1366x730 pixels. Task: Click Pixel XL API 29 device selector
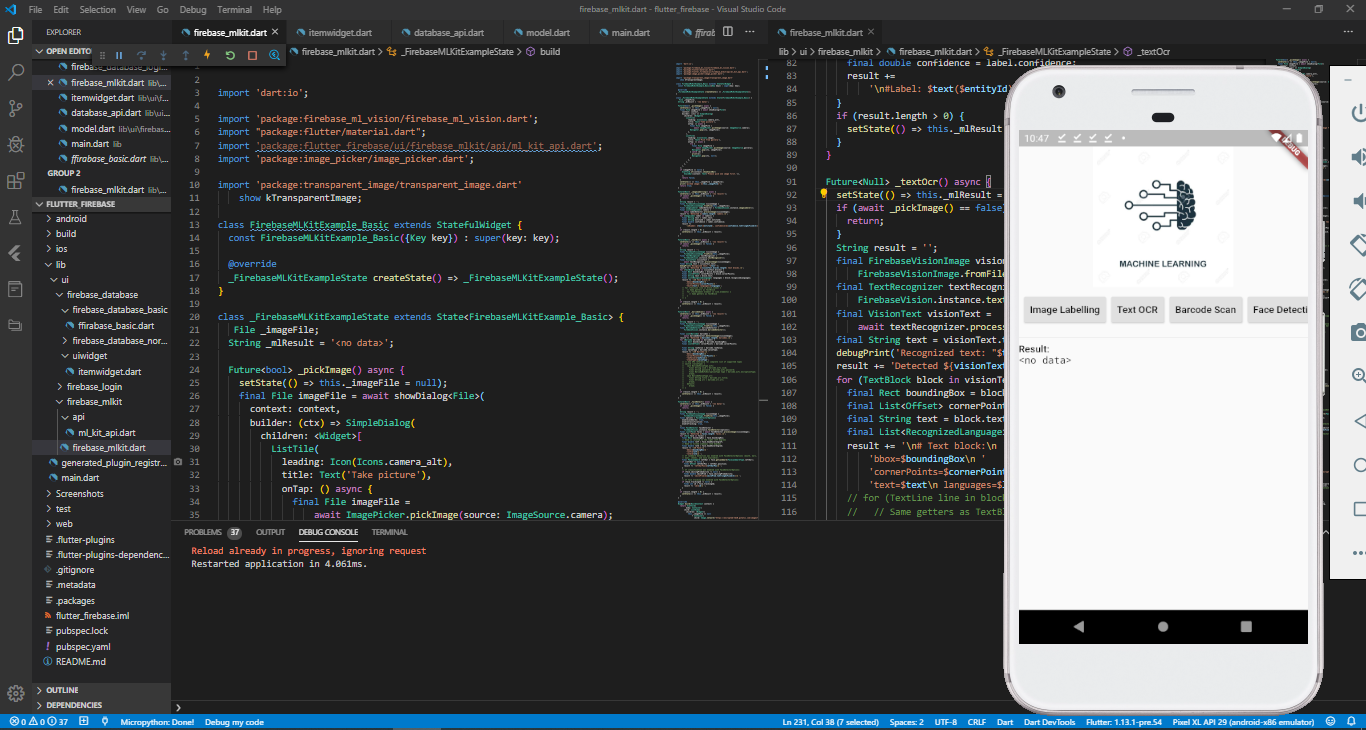point(1243,722)
